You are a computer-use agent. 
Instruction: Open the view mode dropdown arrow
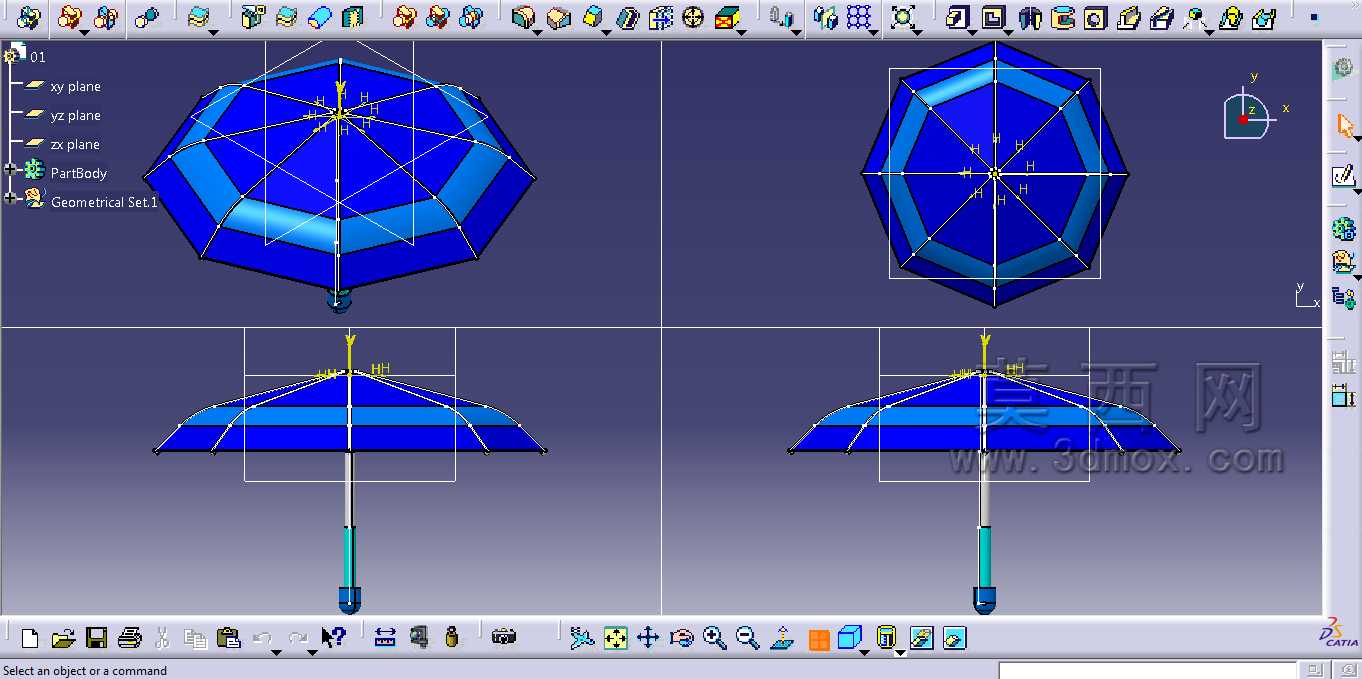click(x=900, y=652)
